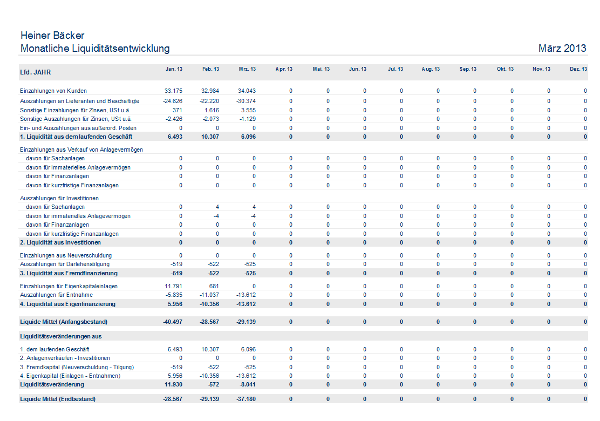
Task: Click 'Liquide Mittel (Endbestand)' row label
Action: pyautogui.click(x=58, y=399)
